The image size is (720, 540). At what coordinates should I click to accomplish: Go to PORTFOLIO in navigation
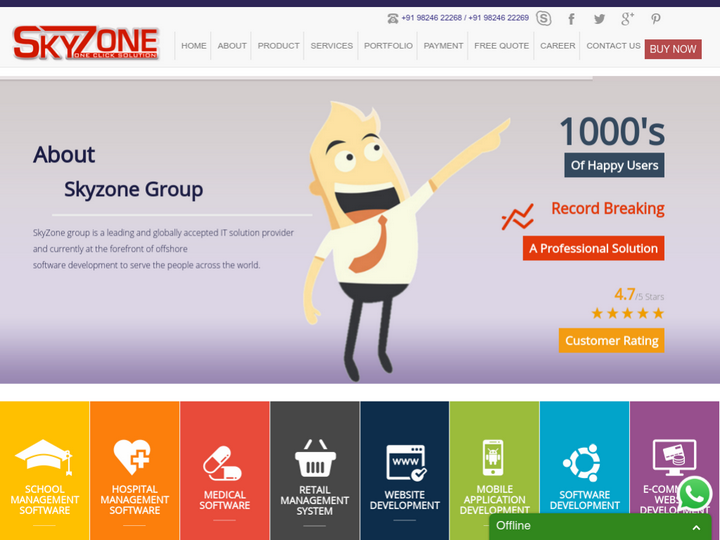tap(388, 46)
